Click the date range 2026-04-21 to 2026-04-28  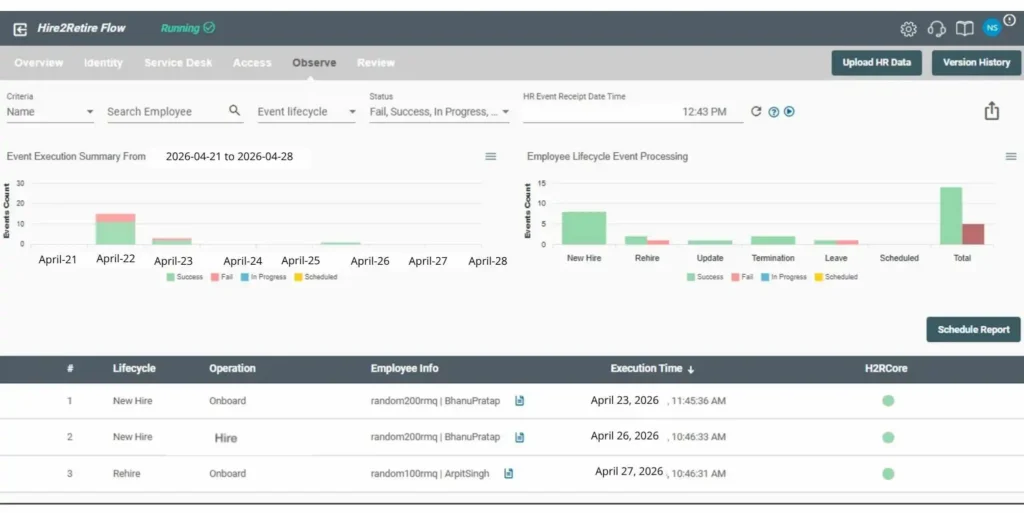coord(229,157)
